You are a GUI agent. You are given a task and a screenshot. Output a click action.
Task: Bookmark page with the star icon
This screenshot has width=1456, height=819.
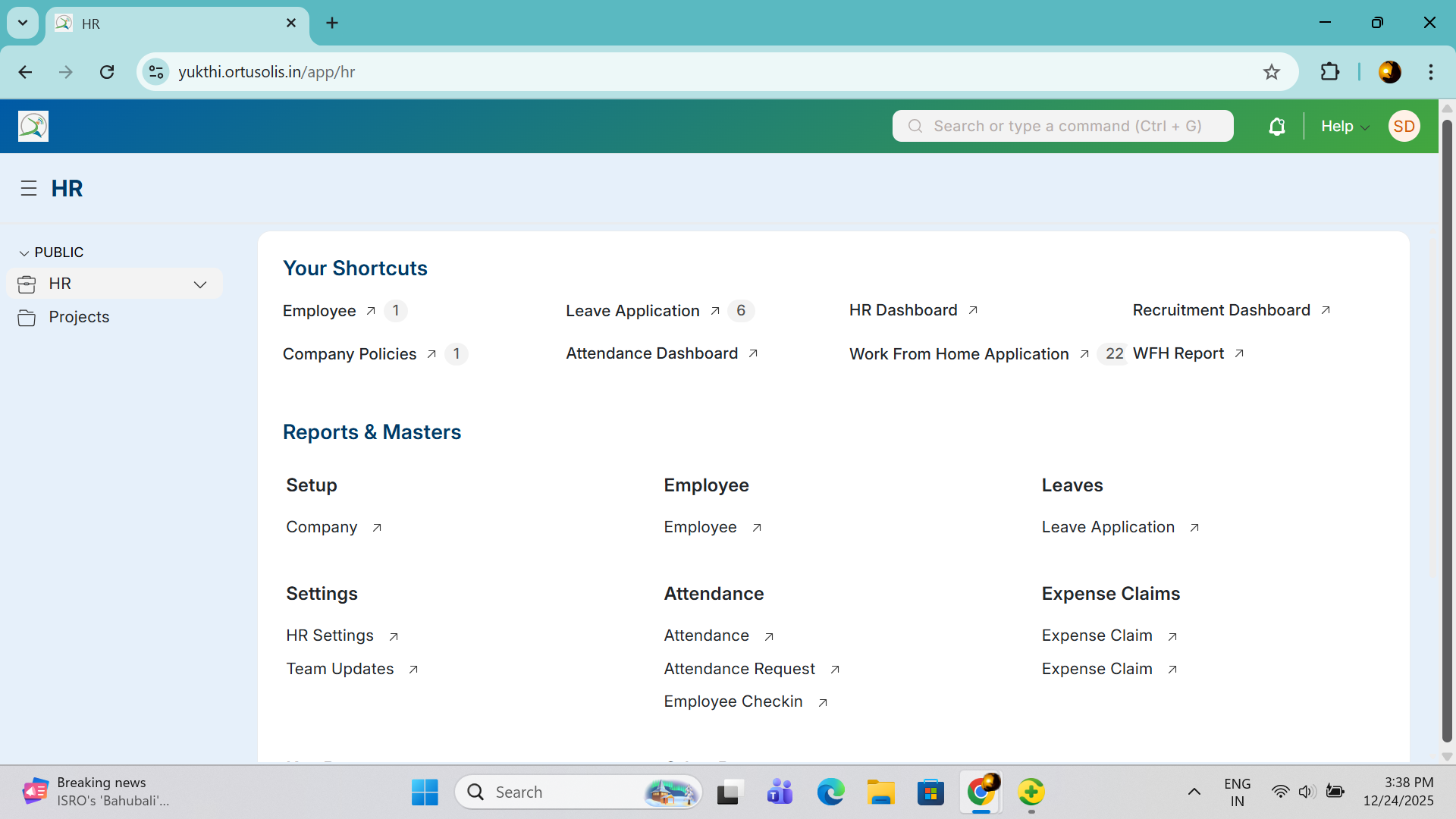tap(1272, 72)
